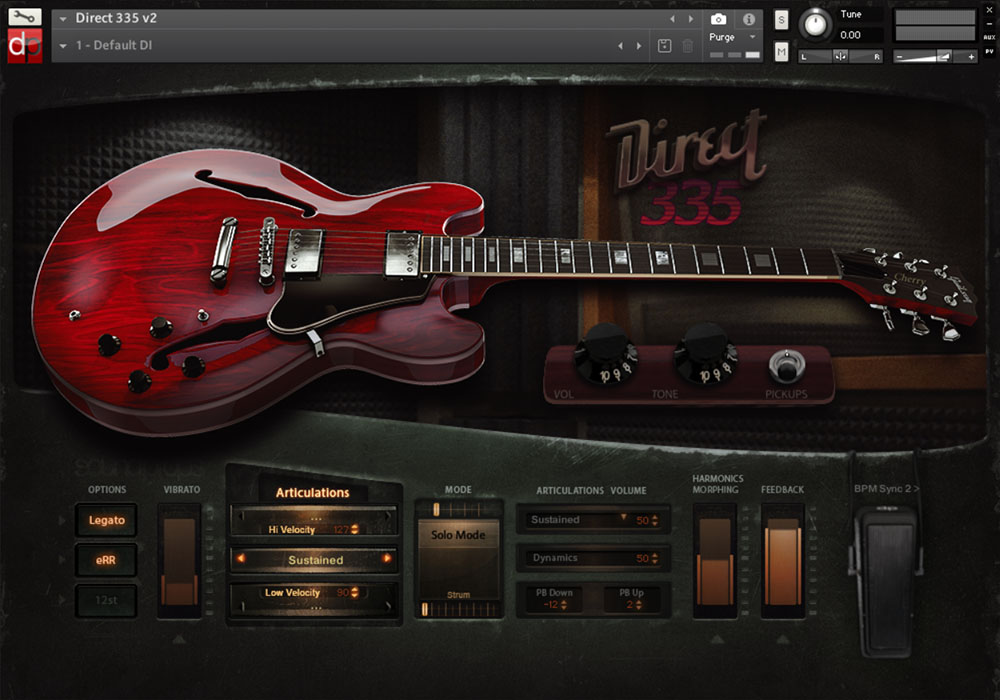Click the VIBRATO slider
This screenshot has width=1000, height=700.
point(179,561)
